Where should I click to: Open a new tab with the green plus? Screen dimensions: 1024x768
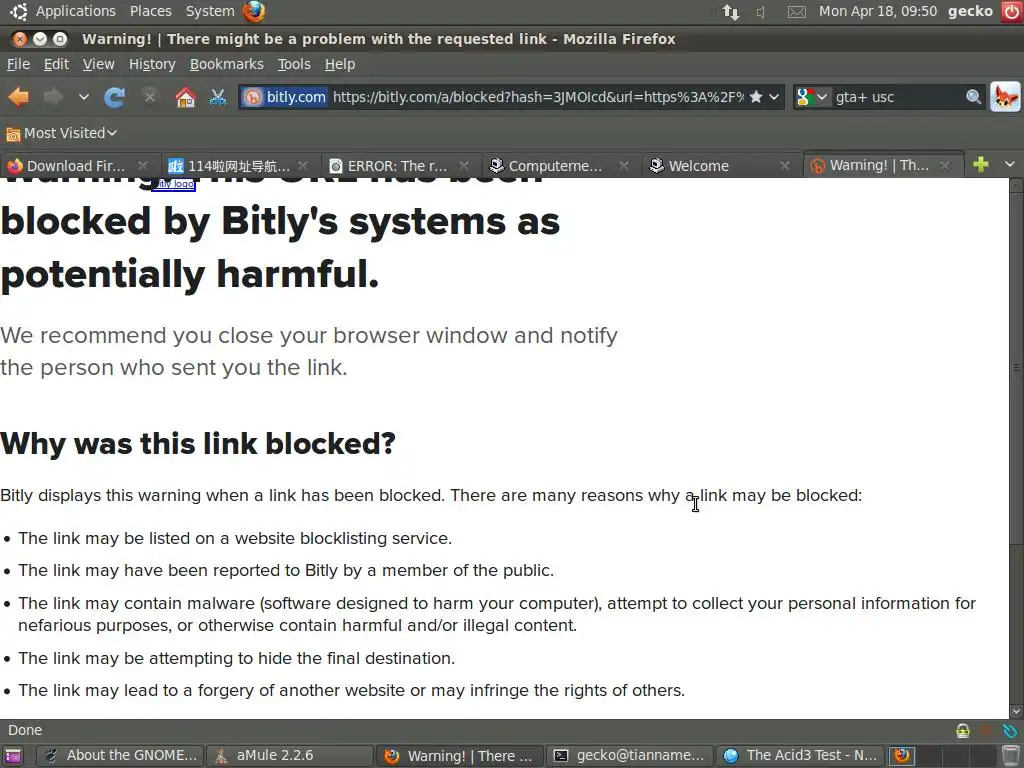tap(980, 165)
